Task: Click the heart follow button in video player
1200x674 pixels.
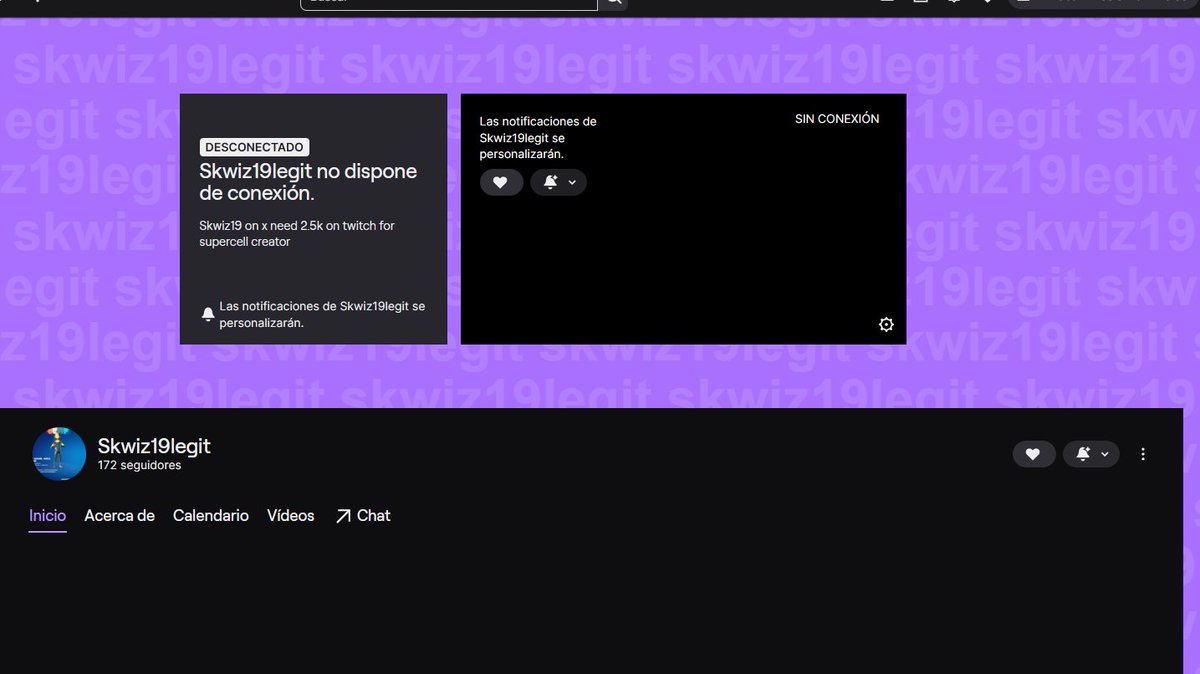Action: 501,182
